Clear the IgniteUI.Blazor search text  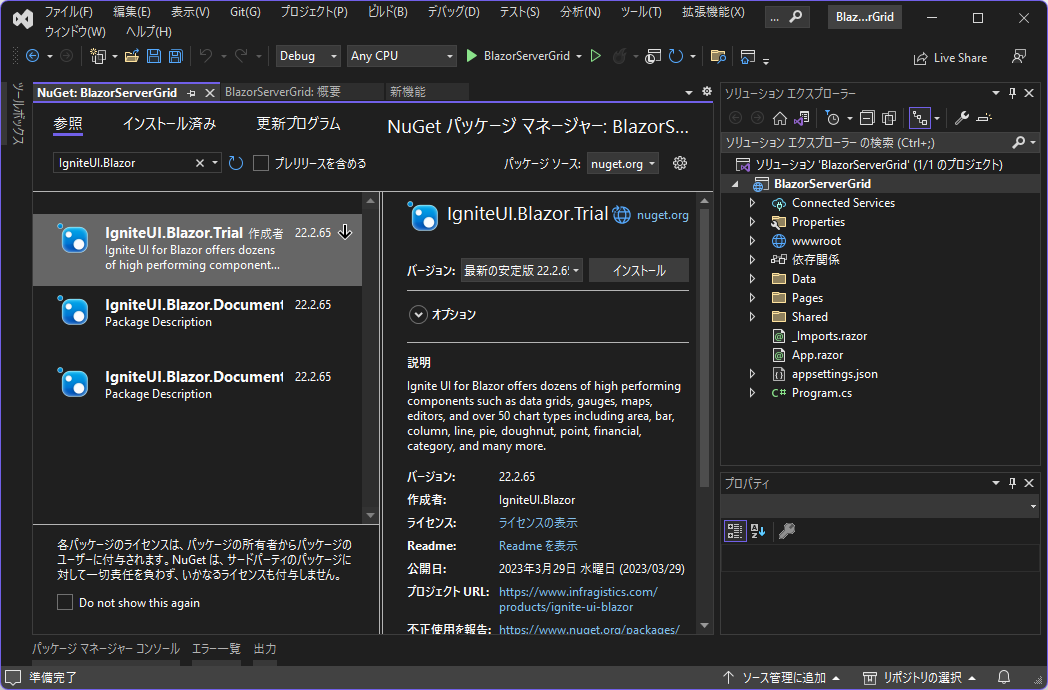click(x=199, y=163)
